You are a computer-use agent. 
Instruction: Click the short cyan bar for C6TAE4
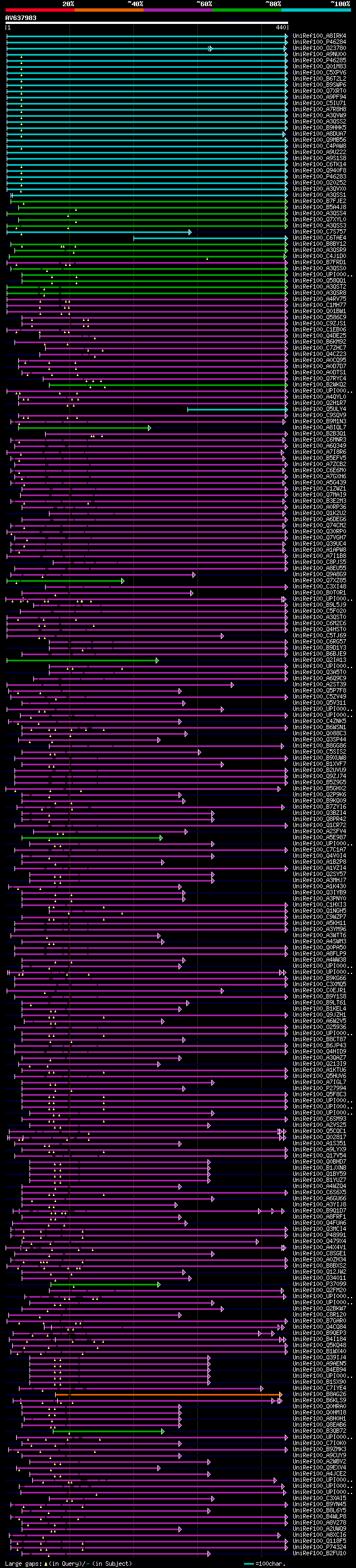211,238
